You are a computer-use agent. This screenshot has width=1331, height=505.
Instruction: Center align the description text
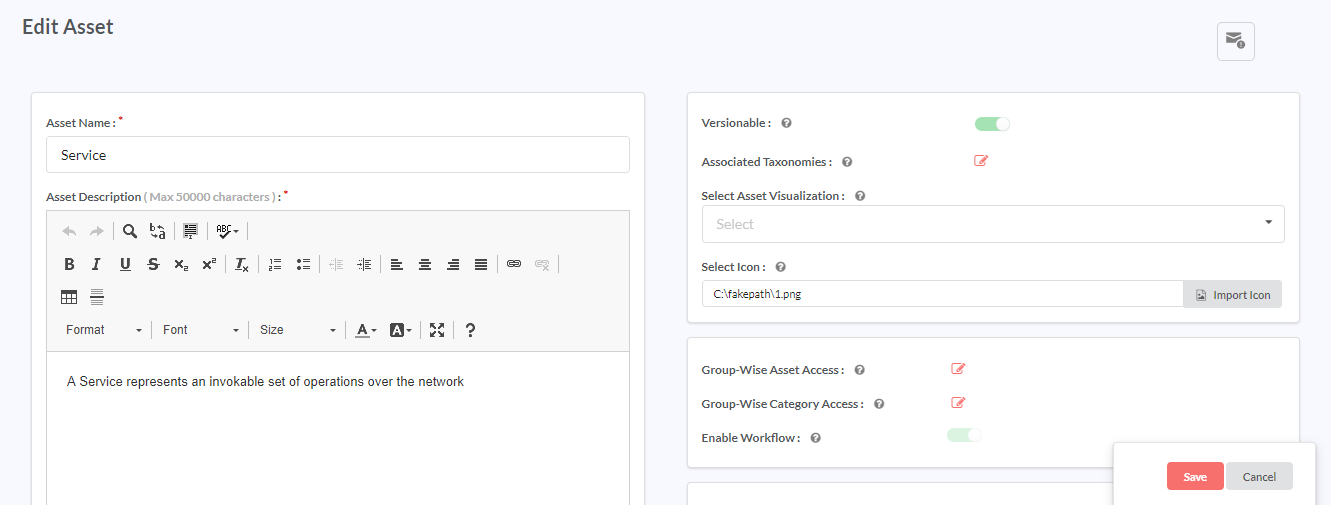pyautogui.click(x=425, y=265)
